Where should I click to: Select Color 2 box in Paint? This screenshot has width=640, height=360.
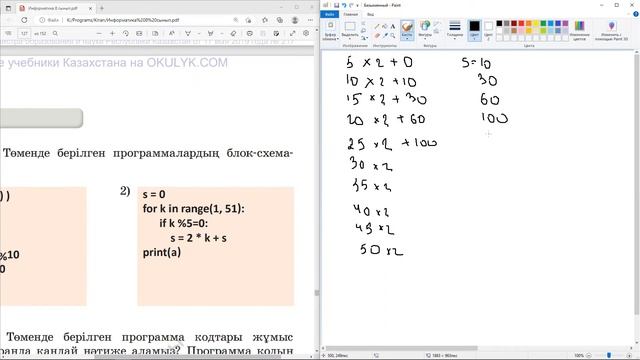pos(489,30)
